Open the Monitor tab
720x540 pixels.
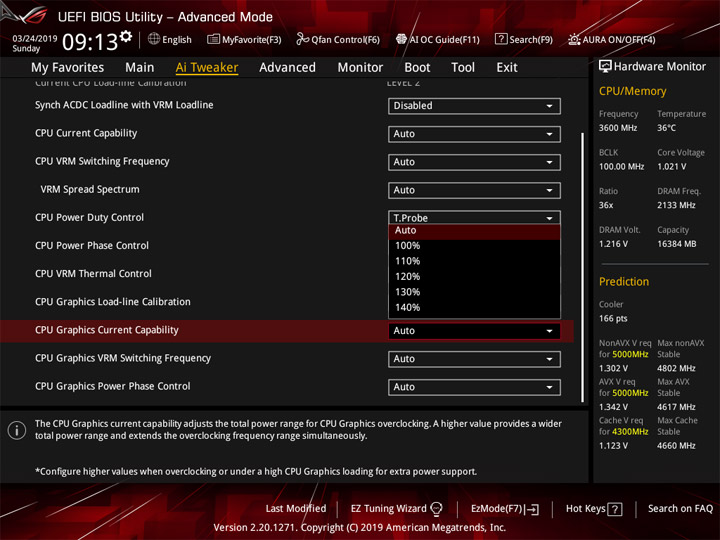(x=360, y=68)
